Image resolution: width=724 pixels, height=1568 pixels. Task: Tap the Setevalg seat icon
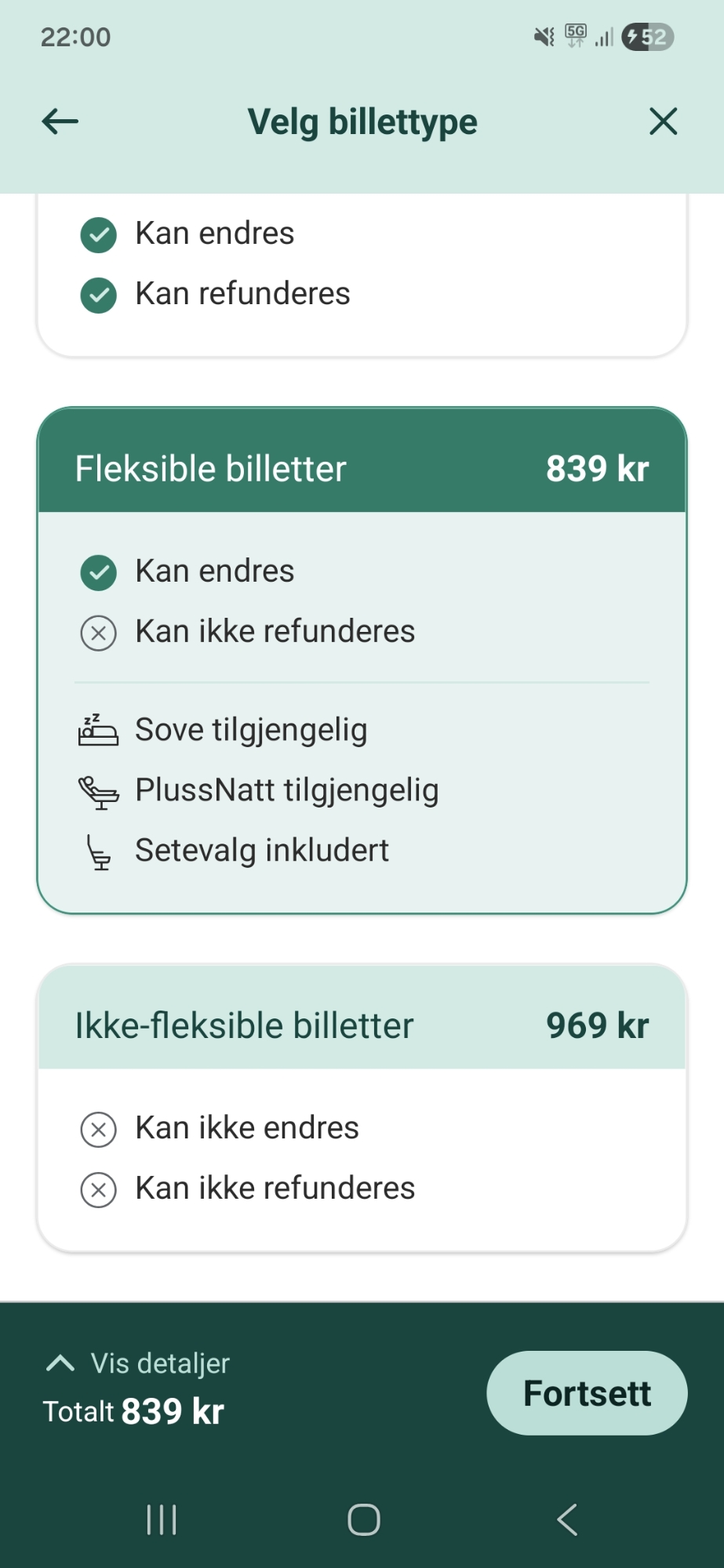[99, 852]
